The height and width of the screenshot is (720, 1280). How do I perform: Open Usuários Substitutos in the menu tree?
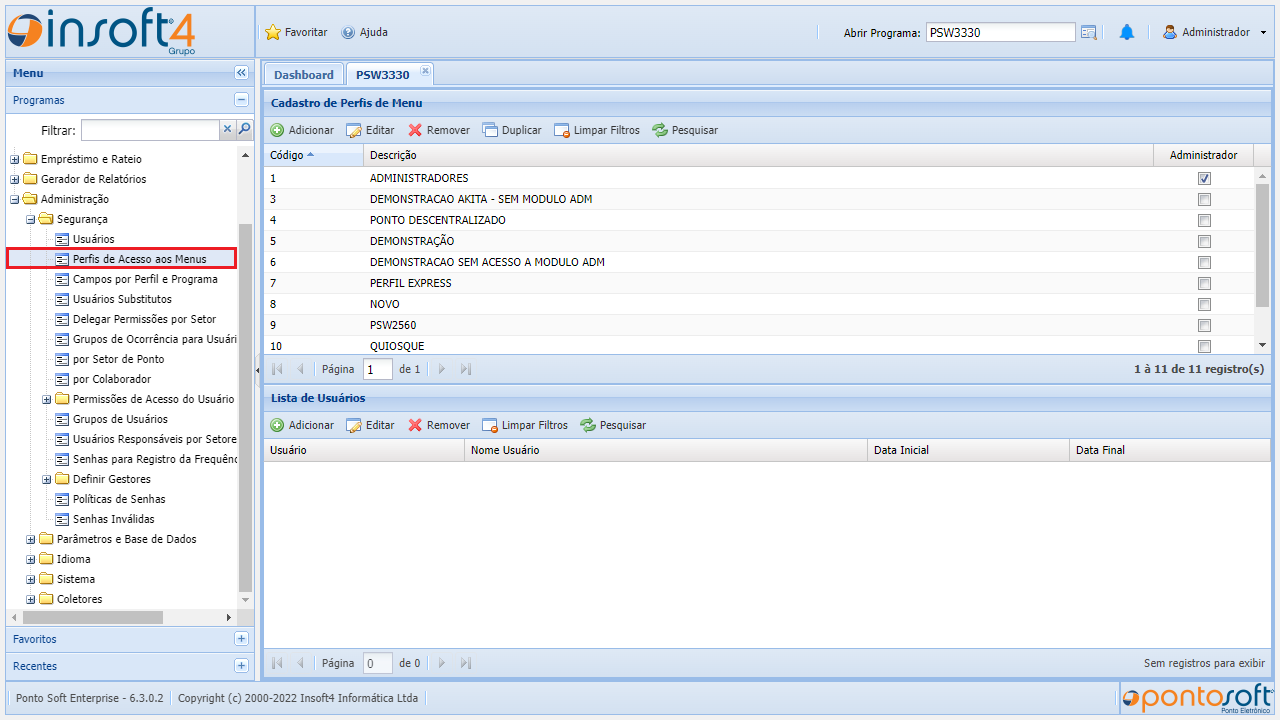[x=122, y=299]
